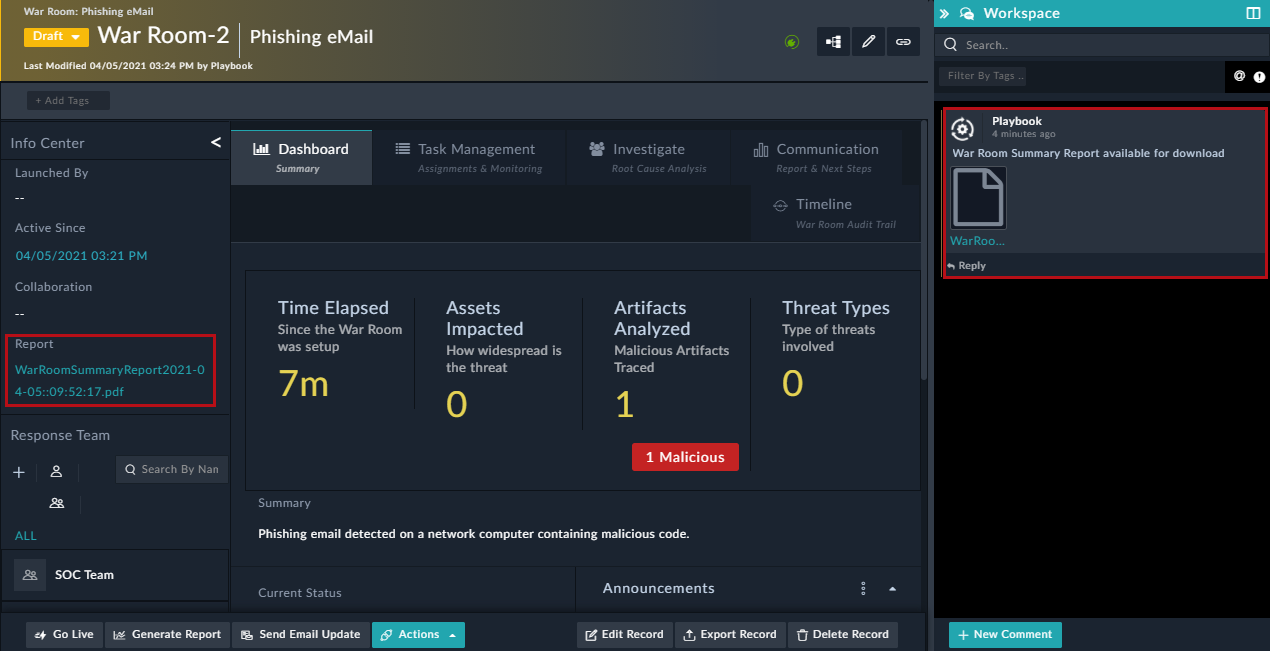
Task: Select the single user icon in Response Team
Action: click(x=57, y=471)
